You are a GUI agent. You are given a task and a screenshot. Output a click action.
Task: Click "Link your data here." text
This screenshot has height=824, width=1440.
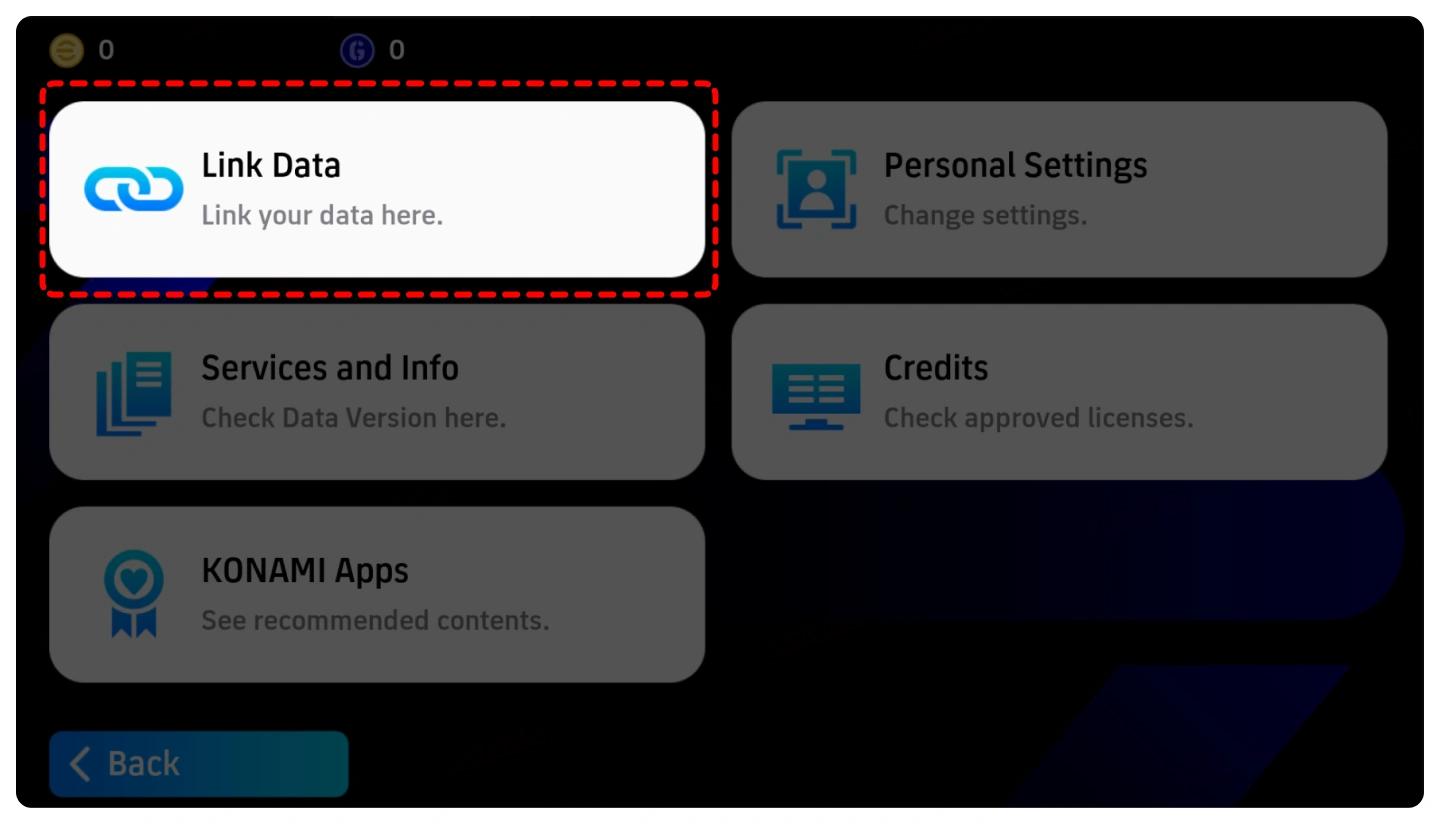click(322, 215)
